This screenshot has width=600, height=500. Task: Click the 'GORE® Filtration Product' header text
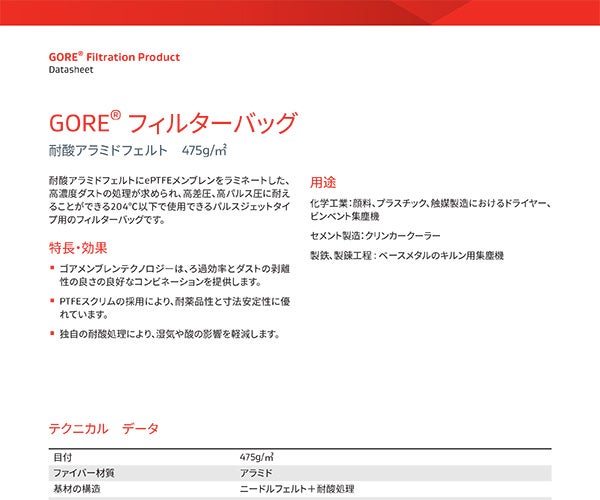tap(114, 57)
